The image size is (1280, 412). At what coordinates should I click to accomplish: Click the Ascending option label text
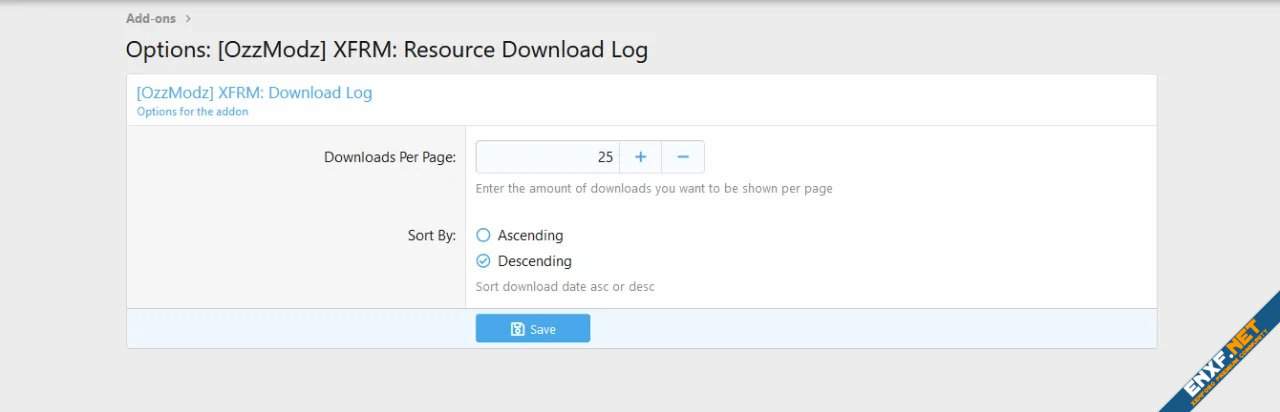point(530,236)
